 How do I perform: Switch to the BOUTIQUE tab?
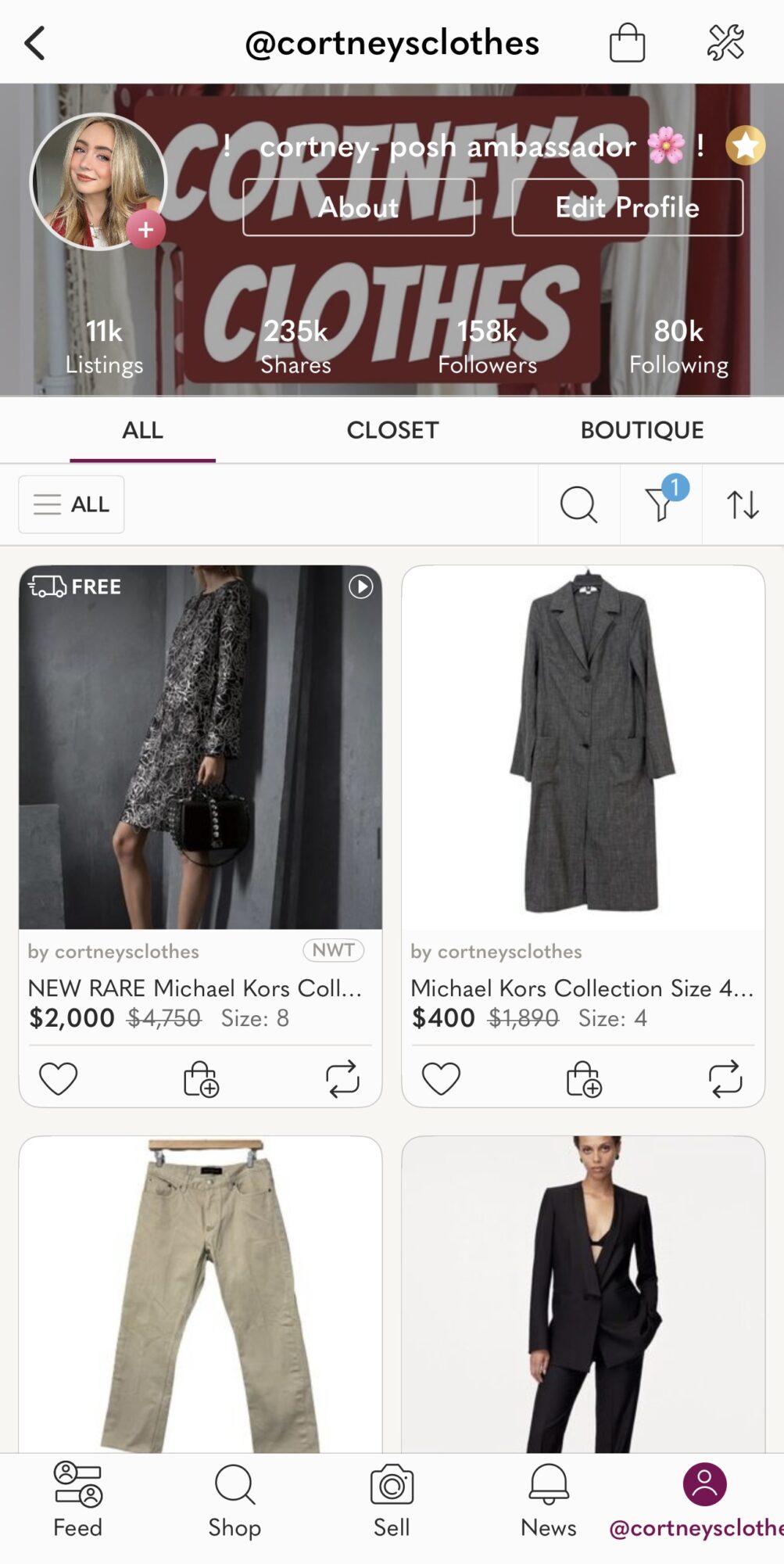642,430
